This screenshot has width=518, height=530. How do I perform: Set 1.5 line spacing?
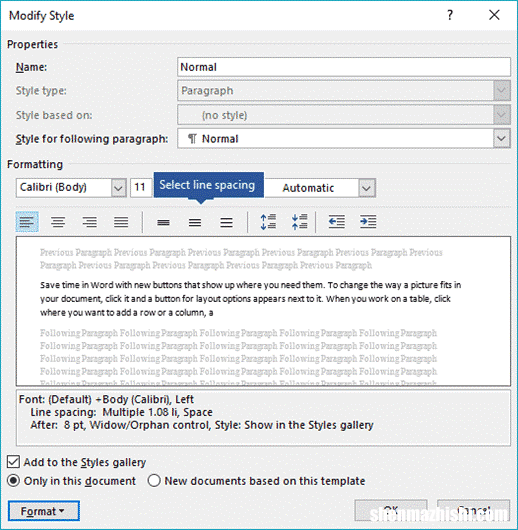tap(195, 222)
